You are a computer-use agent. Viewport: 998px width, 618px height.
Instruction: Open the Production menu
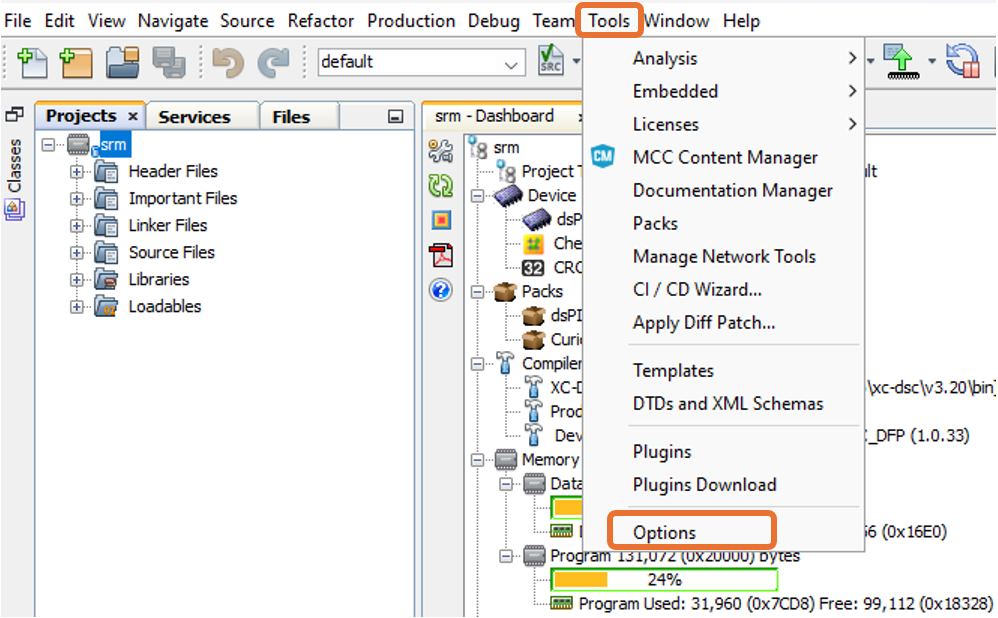[411, 21]
